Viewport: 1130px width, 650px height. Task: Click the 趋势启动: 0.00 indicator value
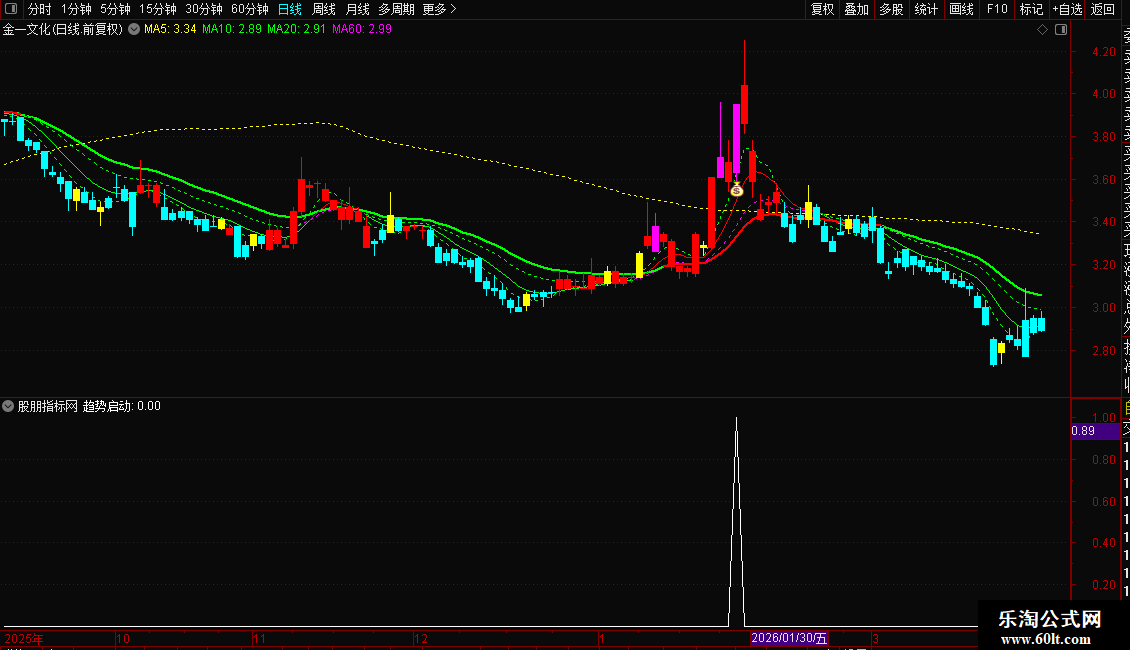point(122,406)
